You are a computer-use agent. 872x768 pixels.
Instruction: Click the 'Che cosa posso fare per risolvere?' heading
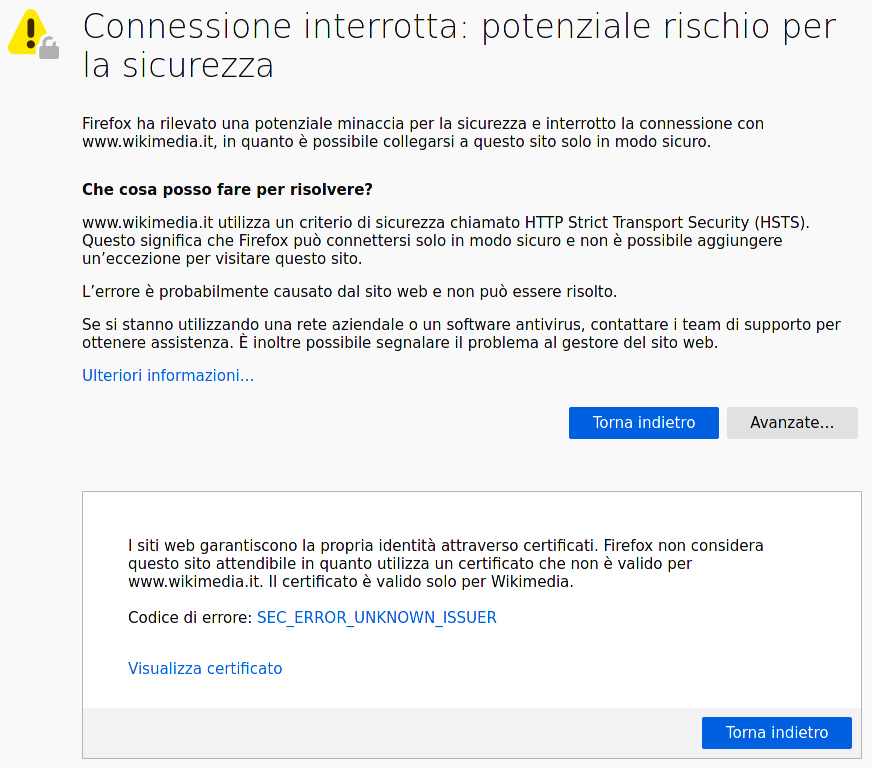[x=227, y=190]
